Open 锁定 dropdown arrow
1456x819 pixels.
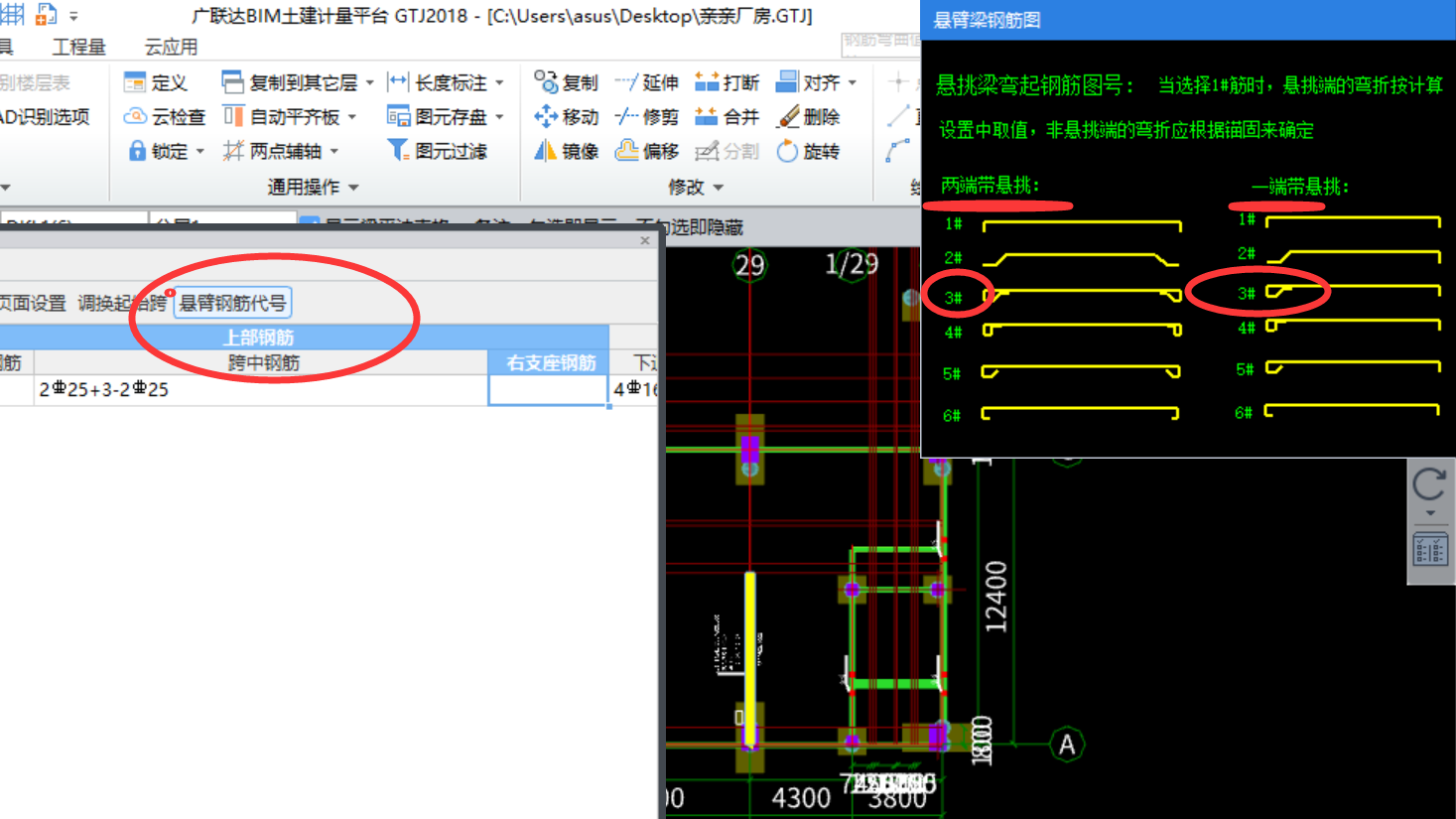tap(199, 151)
